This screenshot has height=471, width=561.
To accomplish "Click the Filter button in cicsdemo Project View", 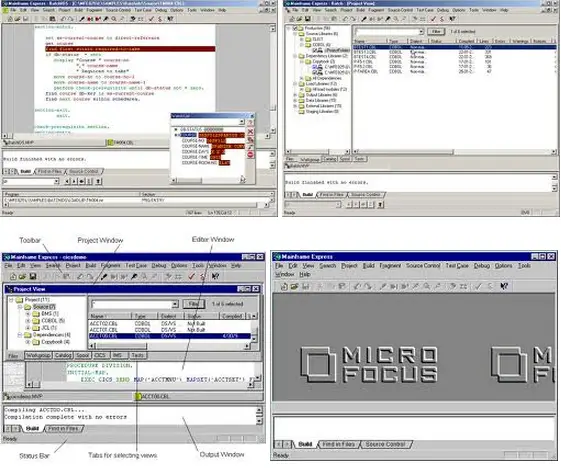I will click(194, 304).
